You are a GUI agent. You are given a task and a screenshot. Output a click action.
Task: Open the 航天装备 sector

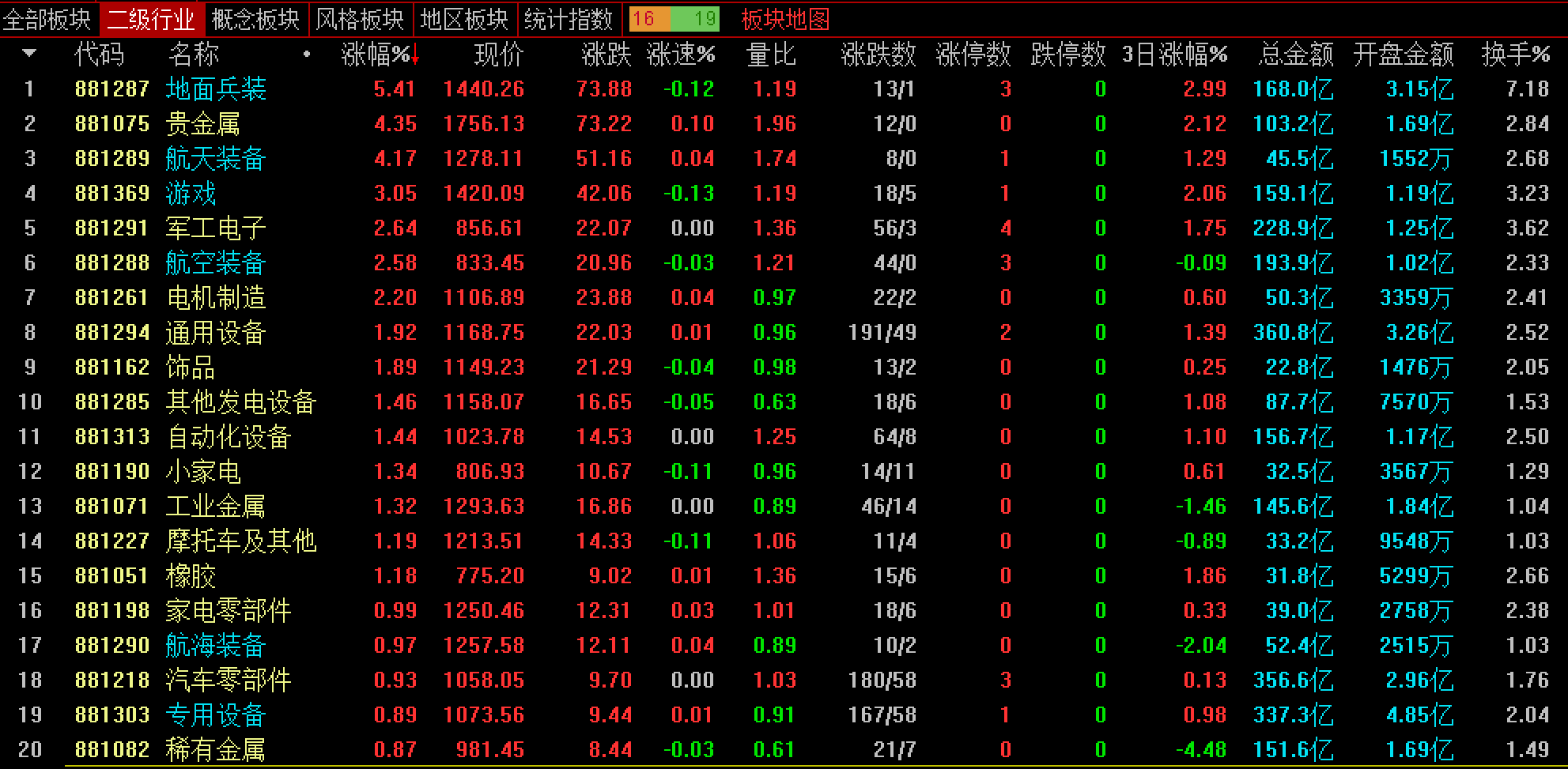click(216, 158)
